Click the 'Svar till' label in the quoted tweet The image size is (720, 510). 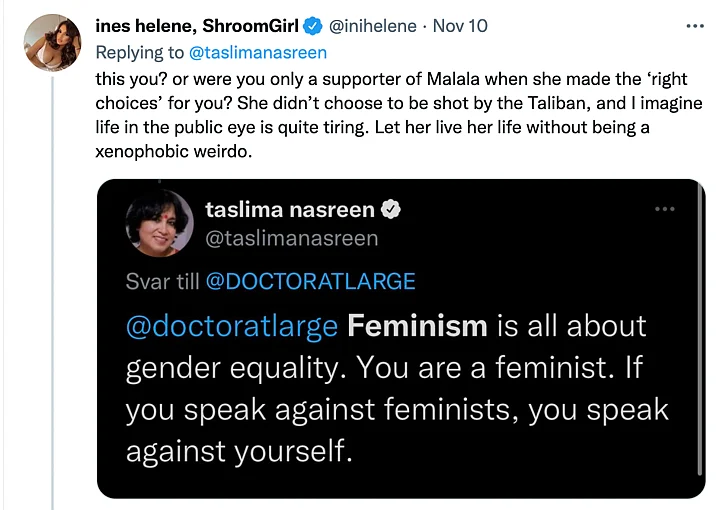[x=162, y=282]
